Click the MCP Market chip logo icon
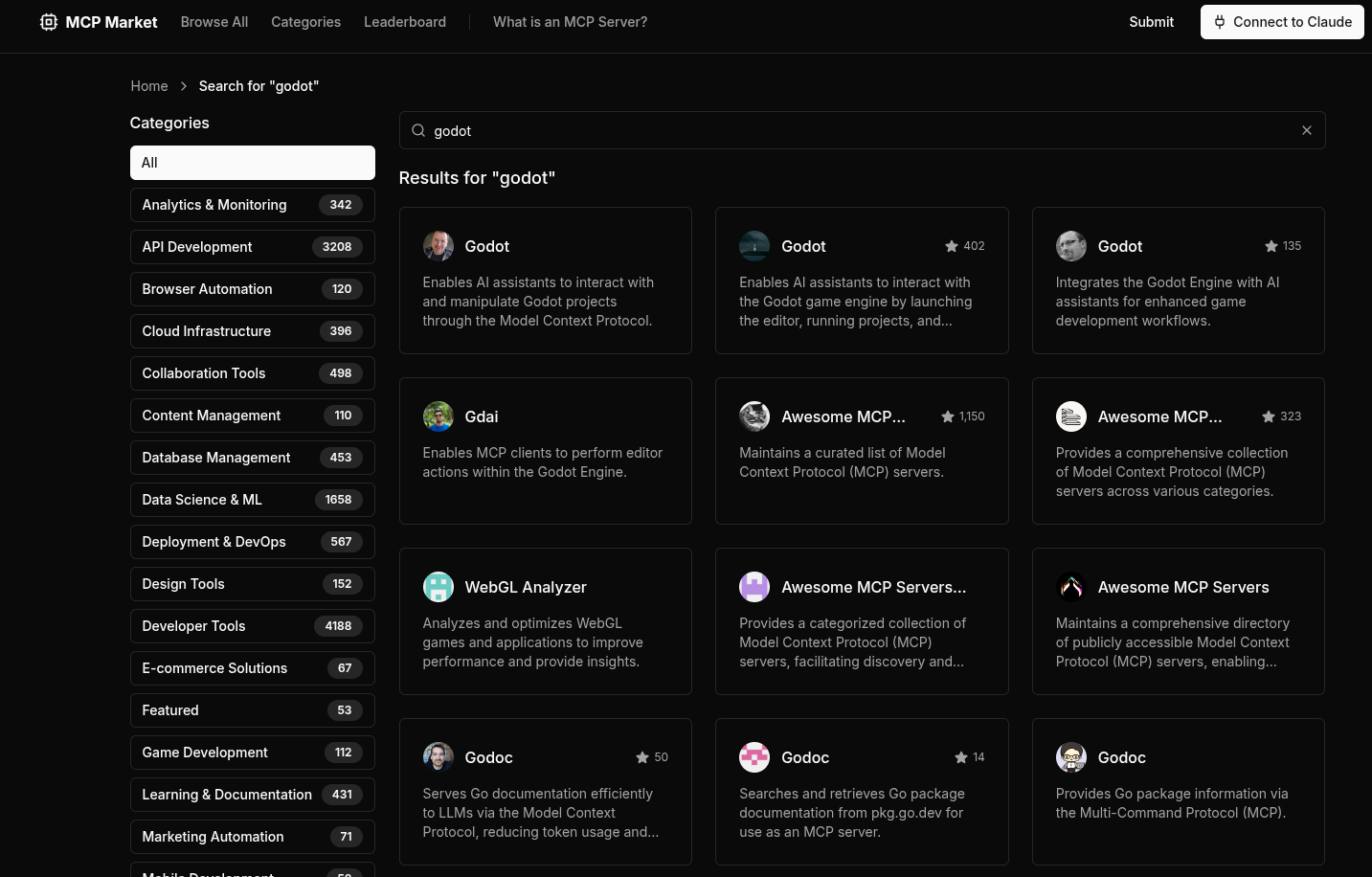The height and width of the screenshot is (877, 1372). tap(49, 22)
